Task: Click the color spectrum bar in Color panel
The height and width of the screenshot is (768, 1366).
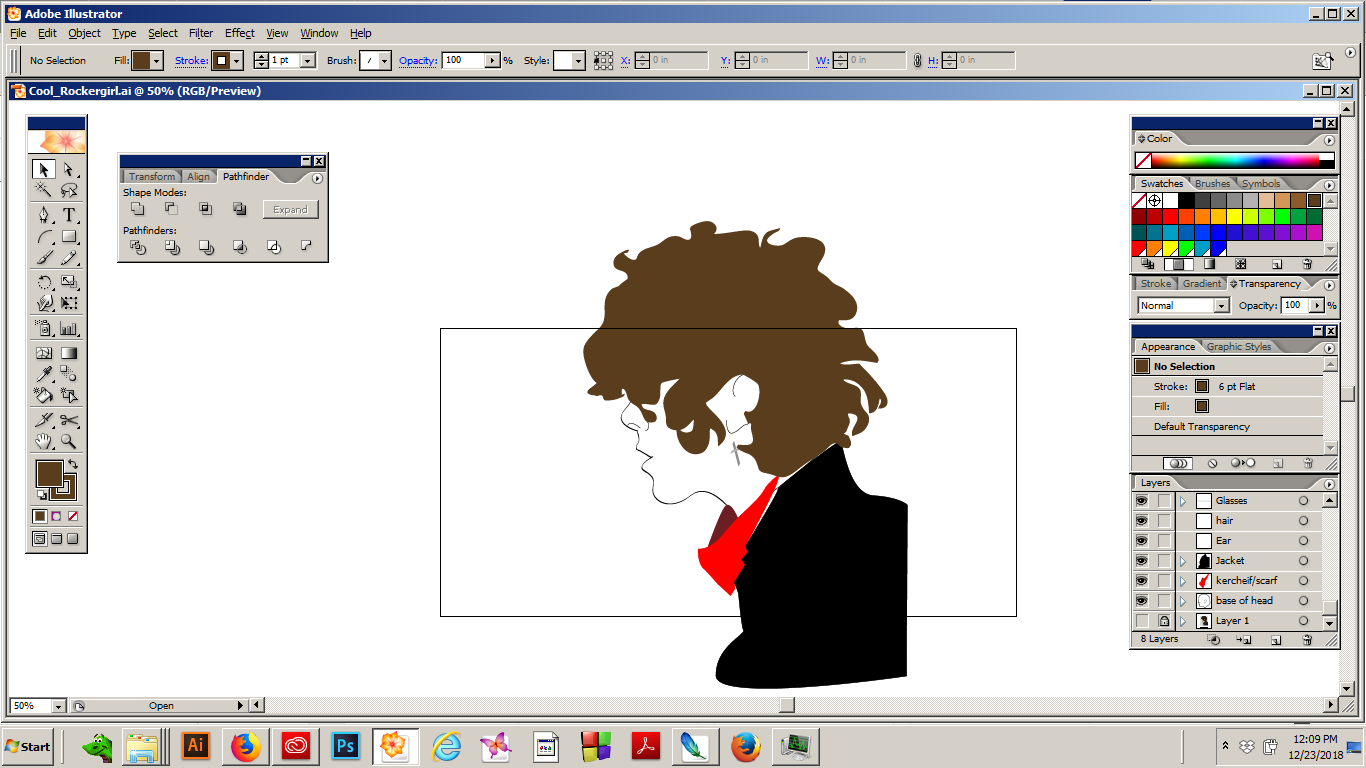Action: [x=1235, y=160]
